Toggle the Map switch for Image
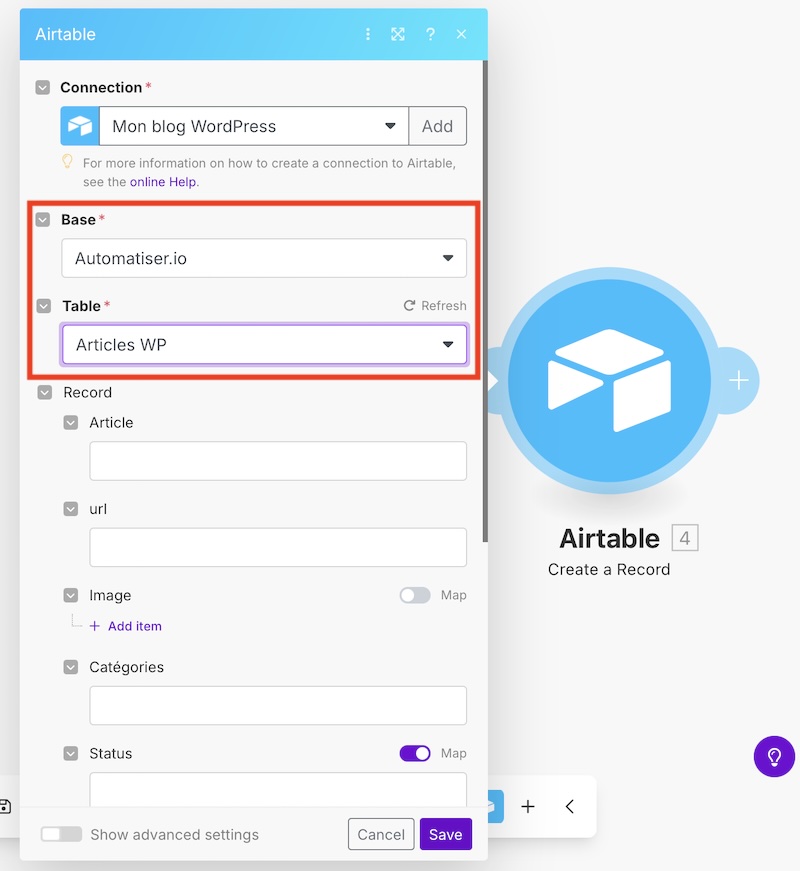This screenshot has width=800, height=871. (415, 595)
